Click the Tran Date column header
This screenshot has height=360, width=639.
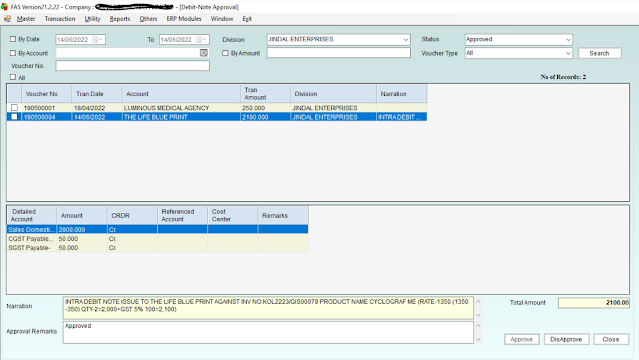tap(97, 94)
